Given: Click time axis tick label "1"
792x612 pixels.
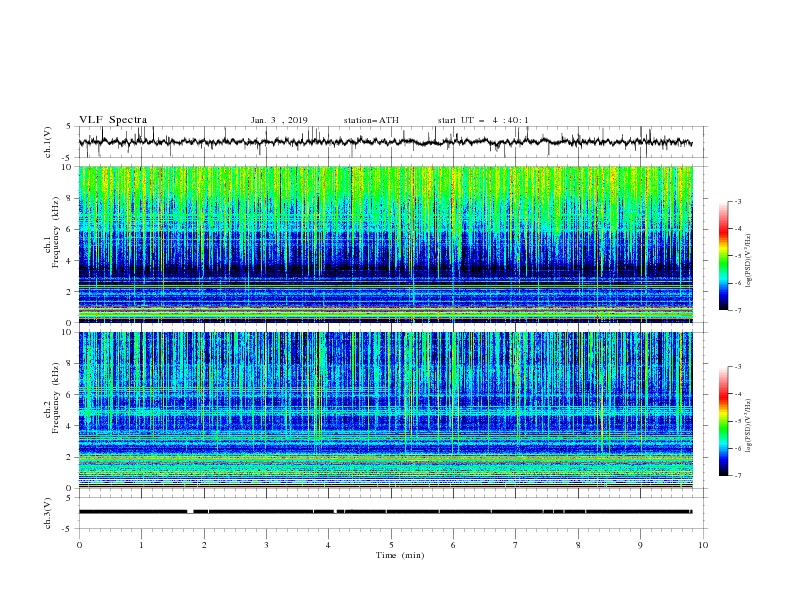Looking at the screenshot, I should 141,545.
